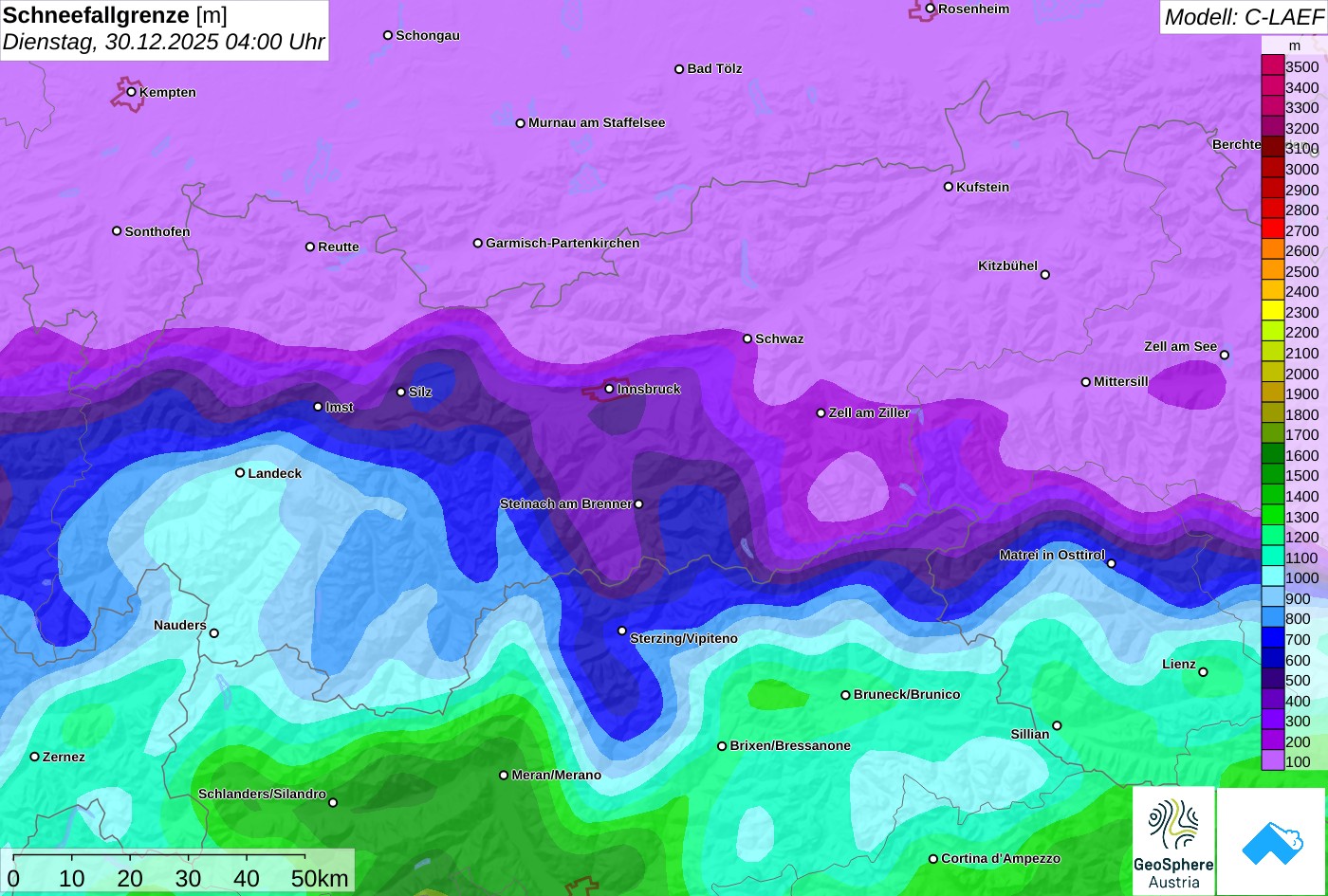Click the 100 m violet legend swatch
The width and height of the screenshot is (1328, 896).
click(1272, 760)
